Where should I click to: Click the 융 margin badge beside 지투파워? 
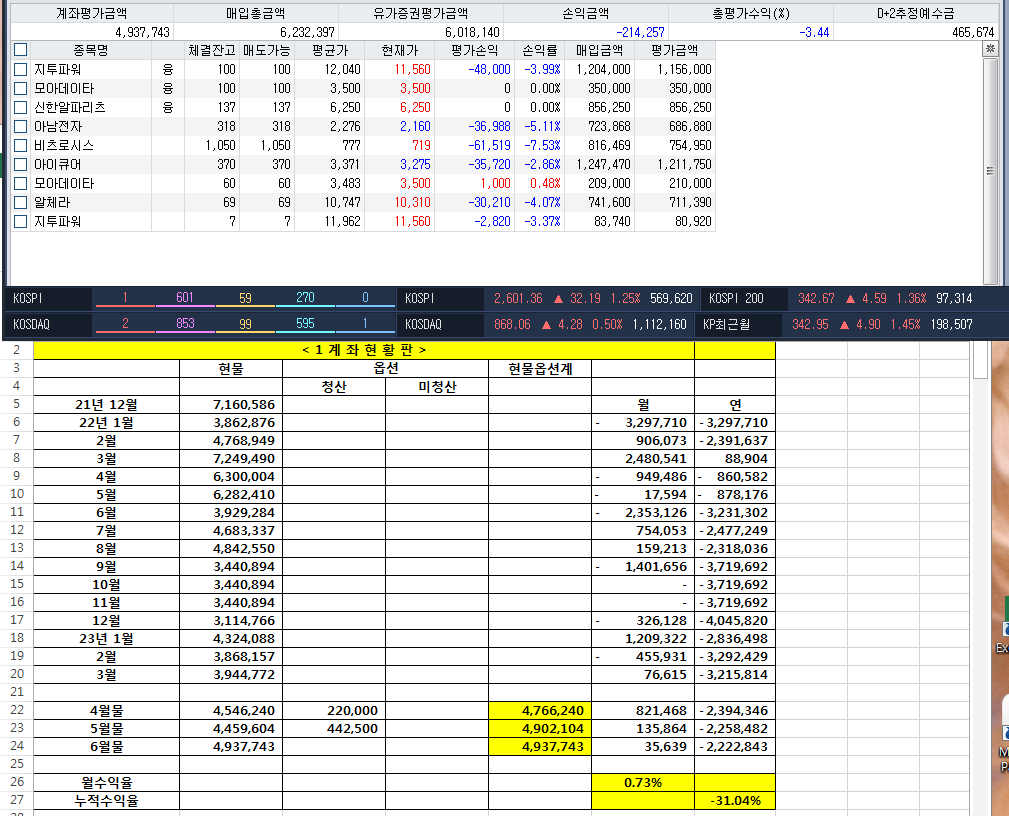pos(166,70)
